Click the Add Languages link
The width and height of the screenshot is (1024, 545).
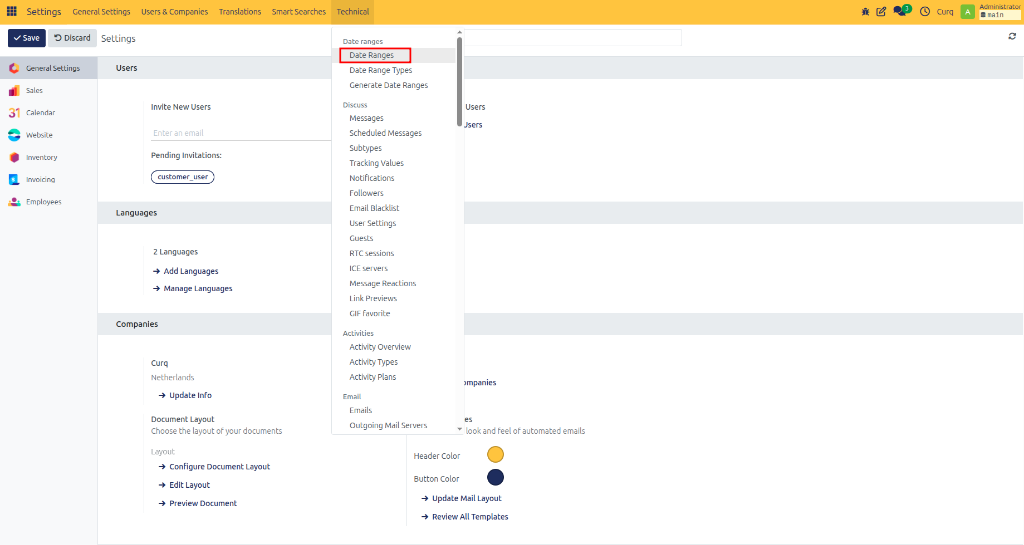click(x=191, y=272)
